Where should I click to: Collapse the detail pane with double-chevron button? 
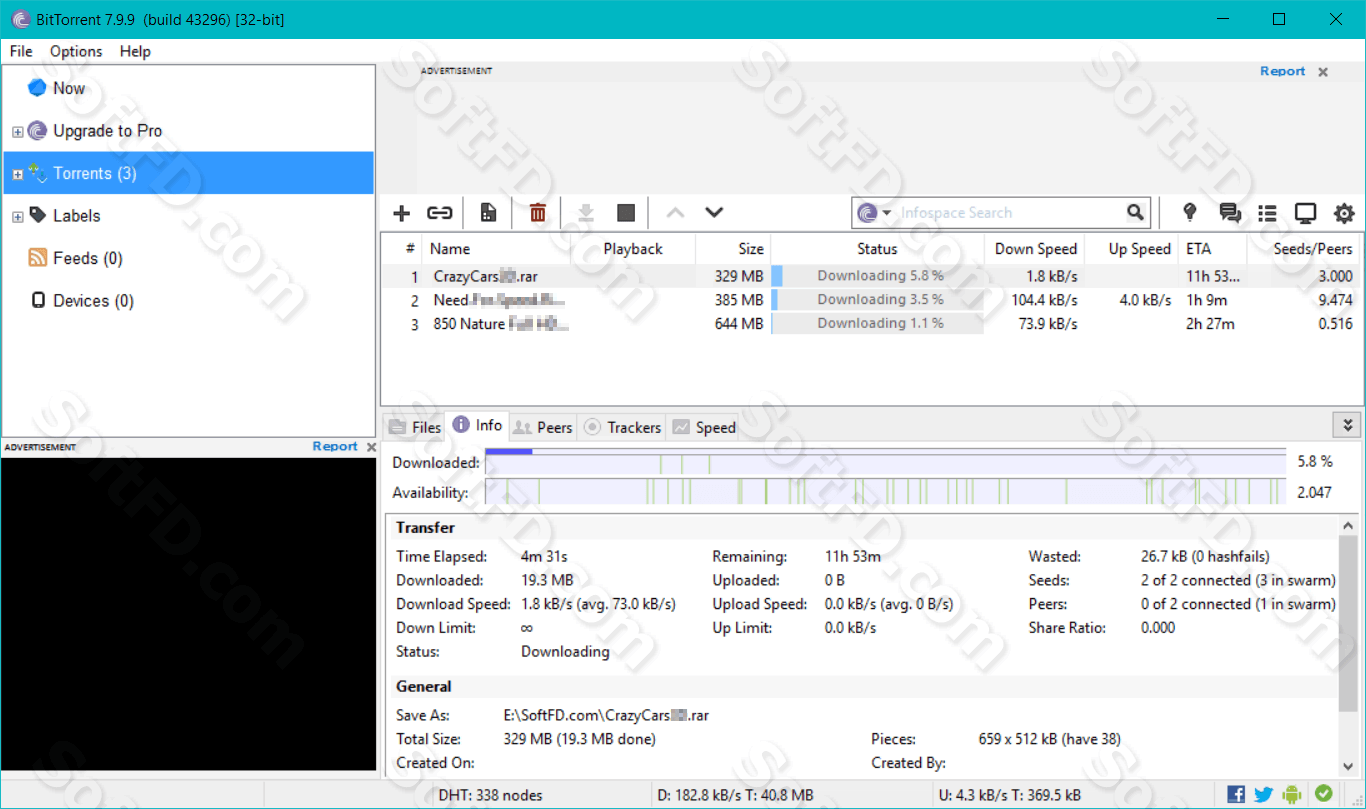(x=1347, y=425)
